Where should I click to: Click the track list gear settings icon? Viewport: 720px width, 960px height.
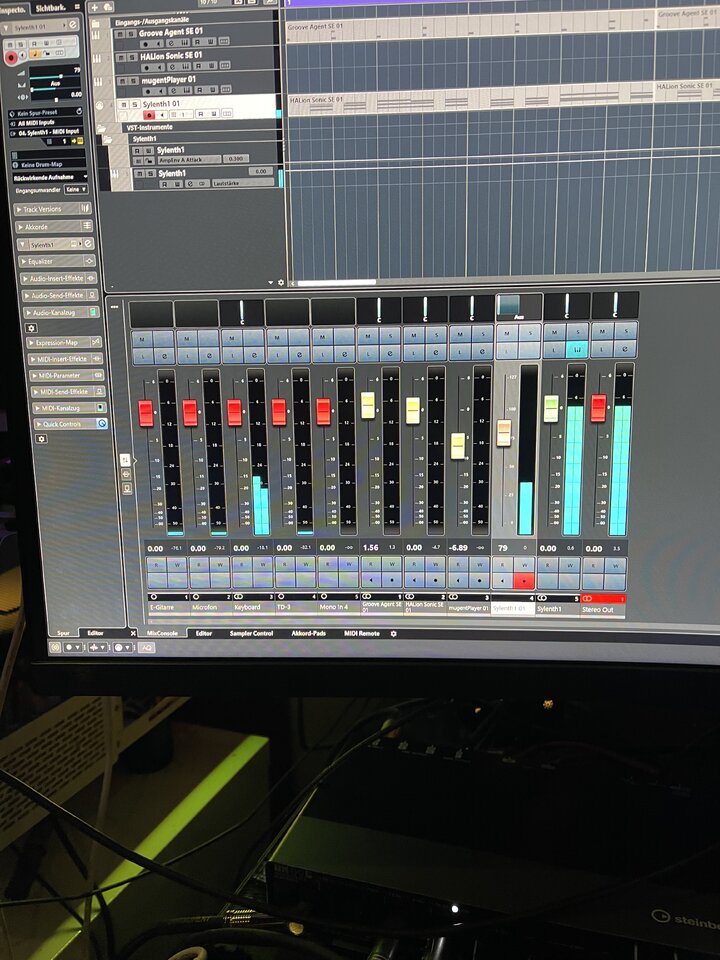[x=281, y=282]
